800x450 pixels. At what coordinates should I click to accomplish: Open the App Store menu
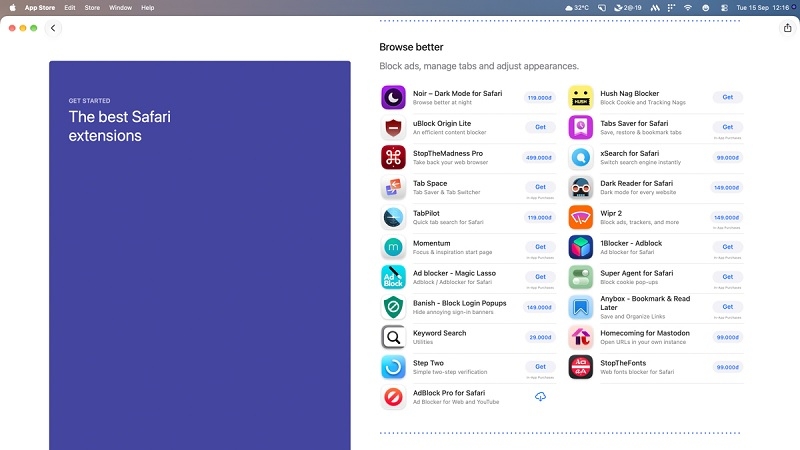pyautogui.click(x=40, y=8)
